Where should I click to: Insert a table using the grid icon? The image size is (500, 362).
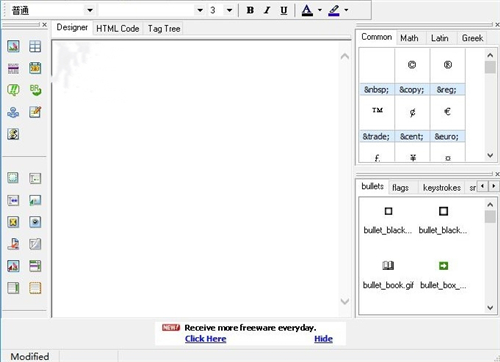[35, 46]
